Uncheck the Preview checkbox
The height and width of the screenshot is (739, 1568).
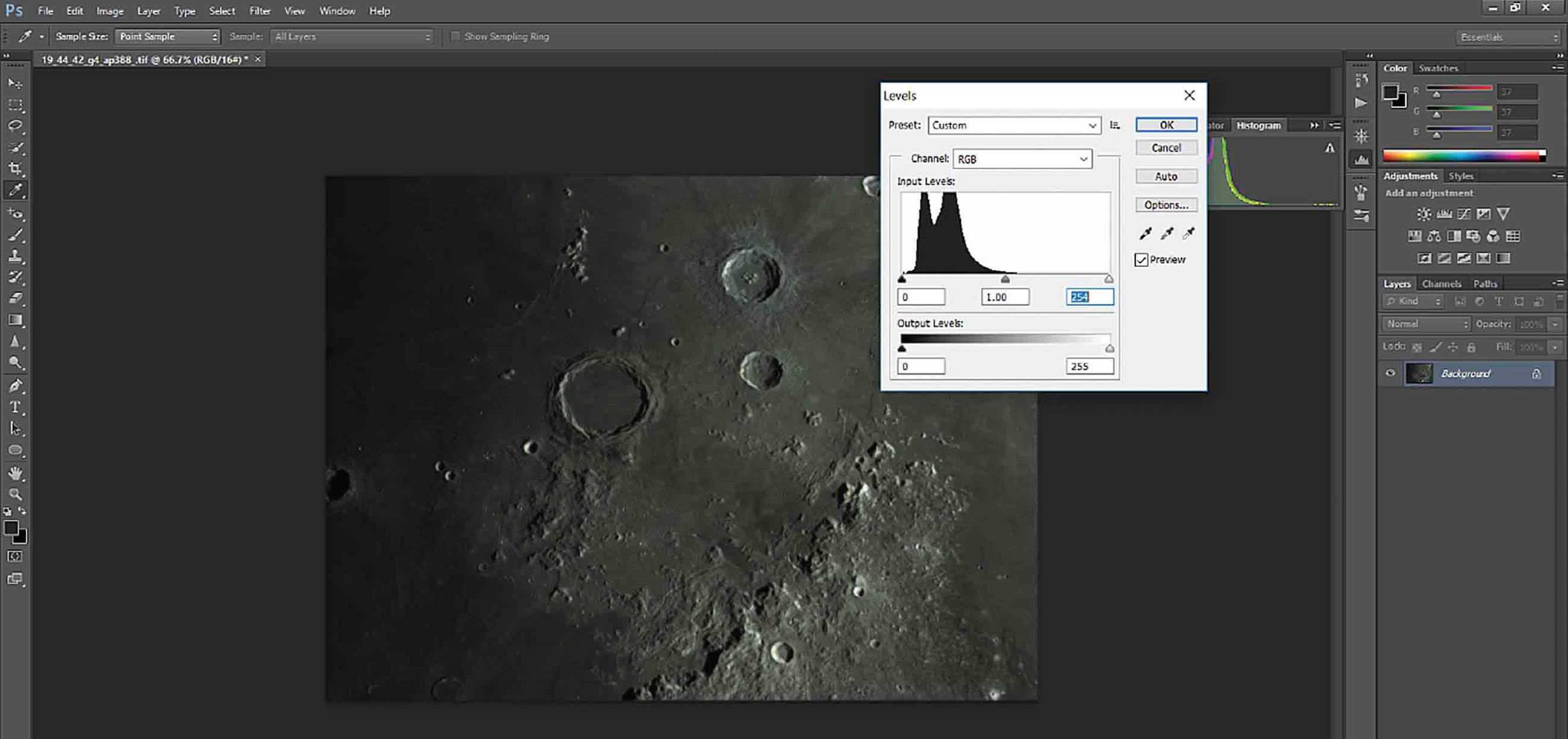click(1141, 260)
